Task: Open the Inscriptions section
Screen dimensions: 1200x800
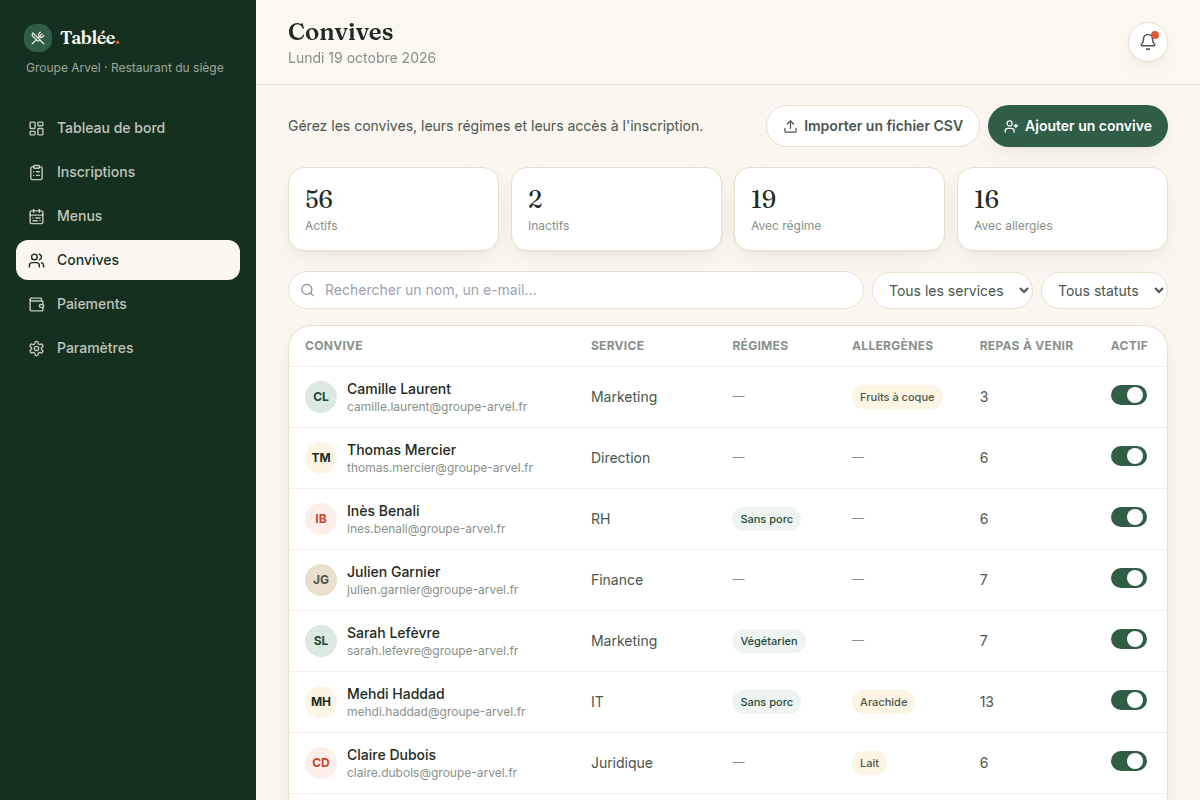Action: (x=128, y=172)
